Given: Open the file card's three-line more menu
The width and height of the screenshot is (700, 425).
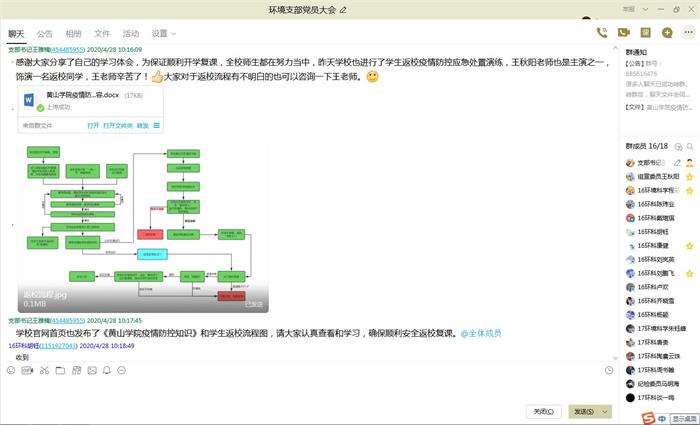Looking at the screenshot, I should pyautogui.click(x=157, y=126).
